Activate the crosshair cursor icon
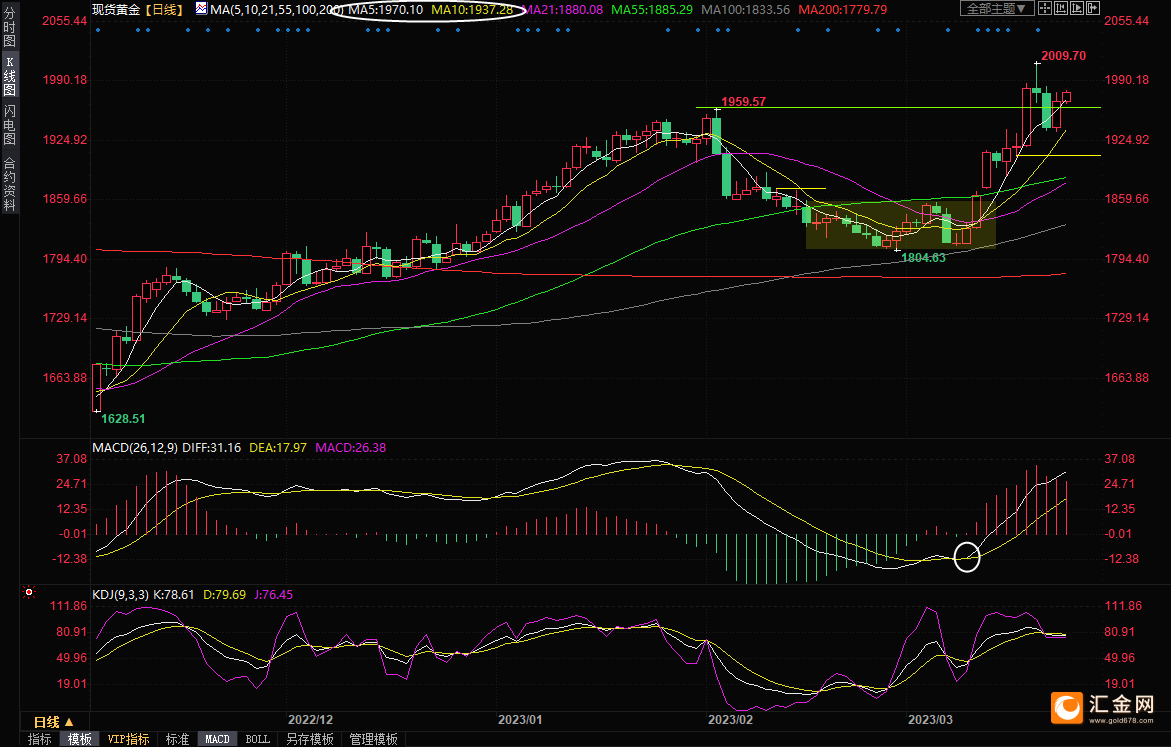Screen dimensions: 1171x747 (x=1045, y=8)
